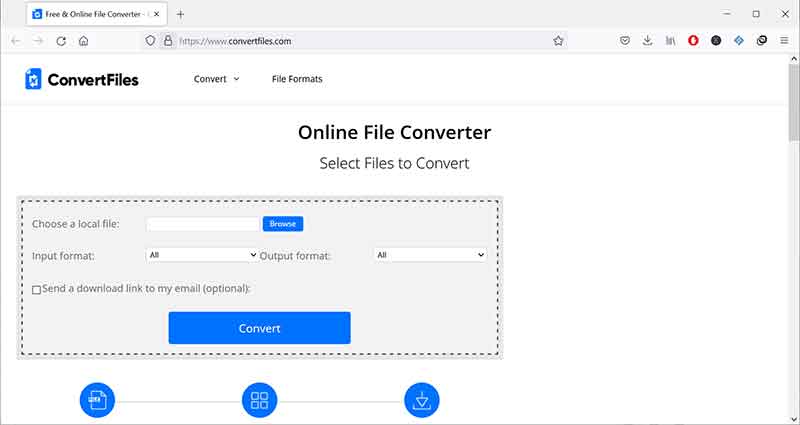Click the Browse button

pos(283,224)
